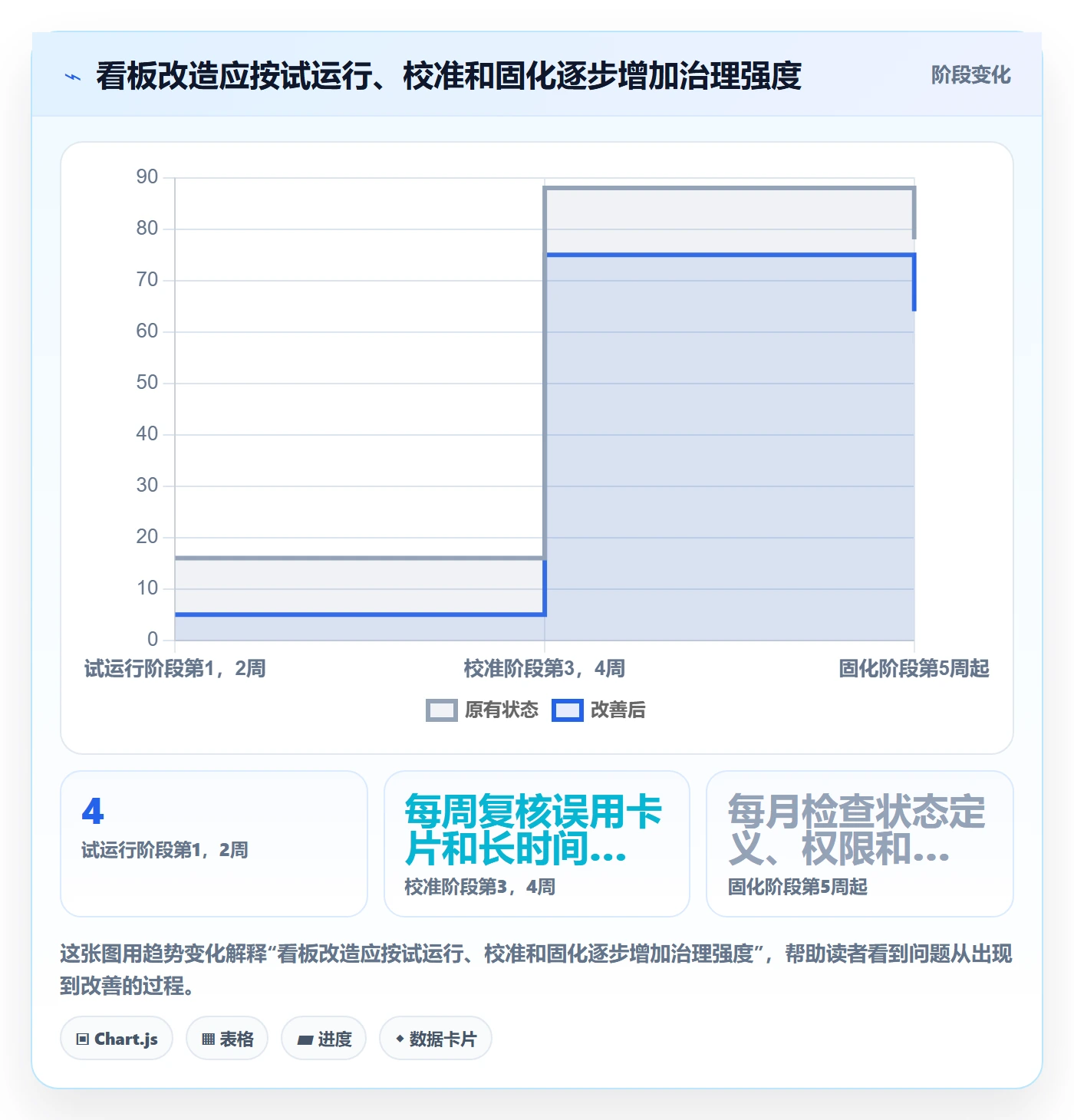Click the y-axis value 50
1074x1120 pixels.
147,383
